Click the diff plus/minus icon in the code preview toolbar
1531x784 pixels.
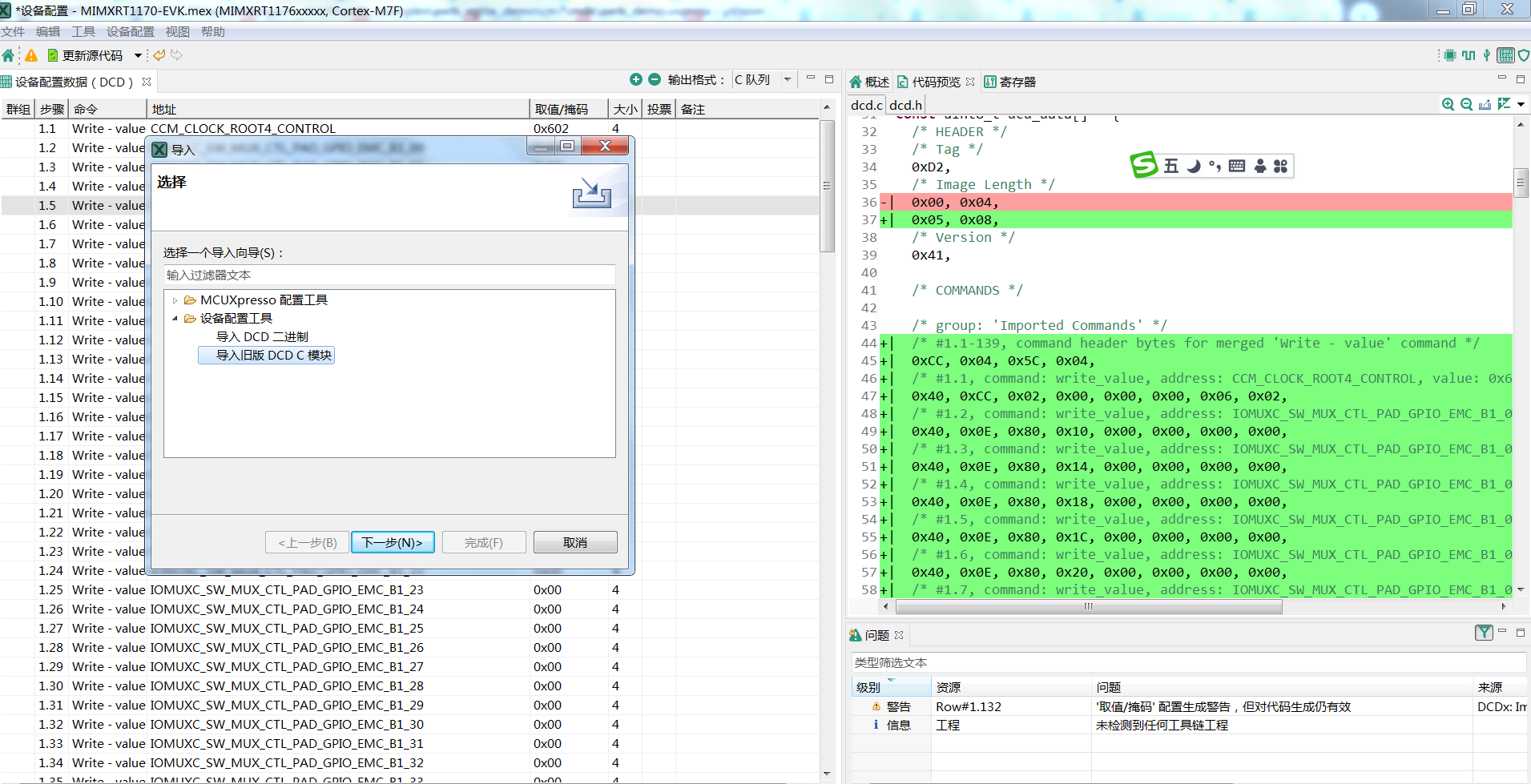point(1504,104)
